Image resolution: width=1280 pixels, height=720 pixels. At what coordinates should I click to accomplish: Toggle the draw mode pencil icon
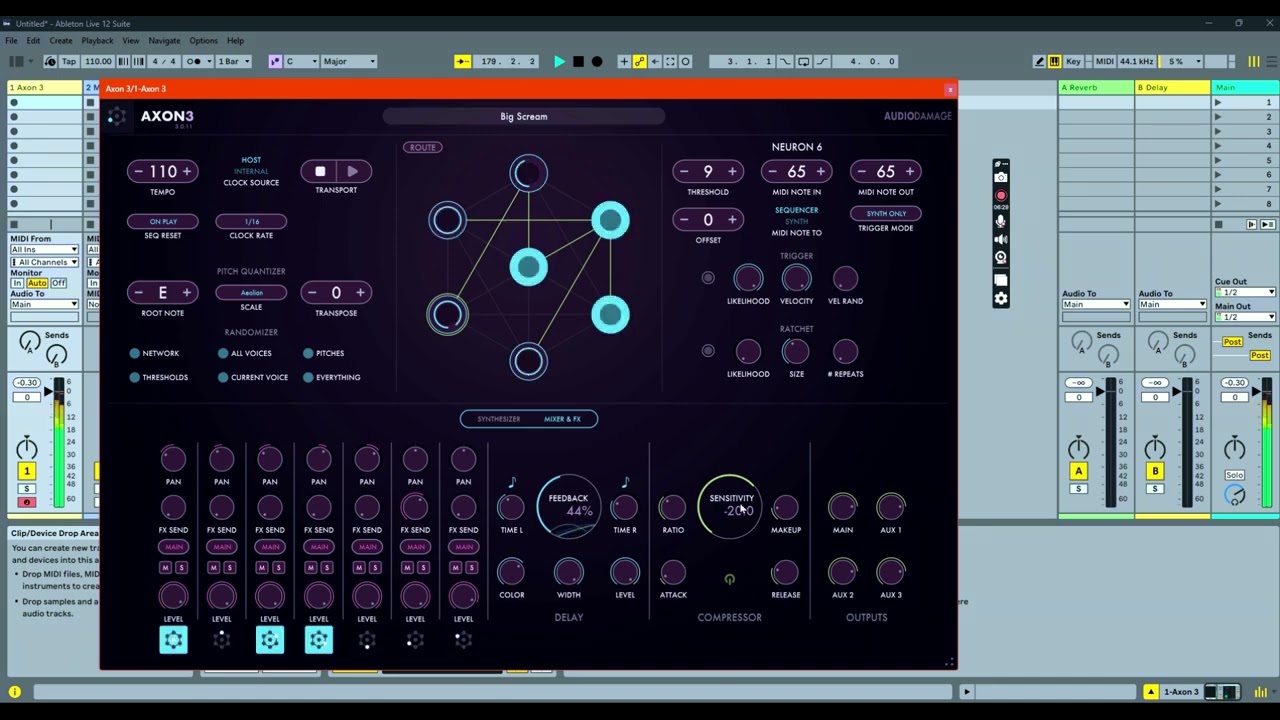(x=1039, y=61)
